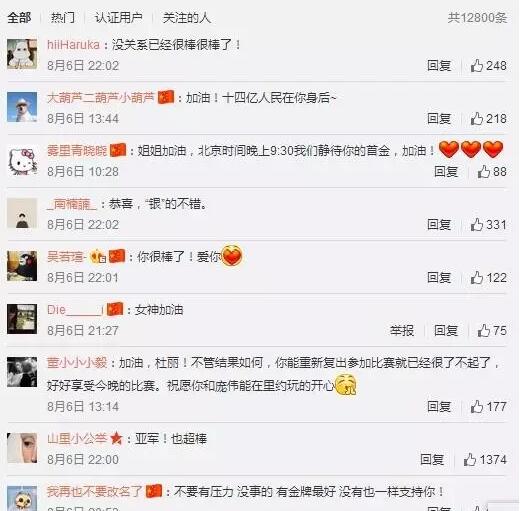Open 大葫芦二葫芦小葫芦 username link
Image resolution: width=520 pixels, height=511 pixels.
pyautogui.click(x=101, y=98)
